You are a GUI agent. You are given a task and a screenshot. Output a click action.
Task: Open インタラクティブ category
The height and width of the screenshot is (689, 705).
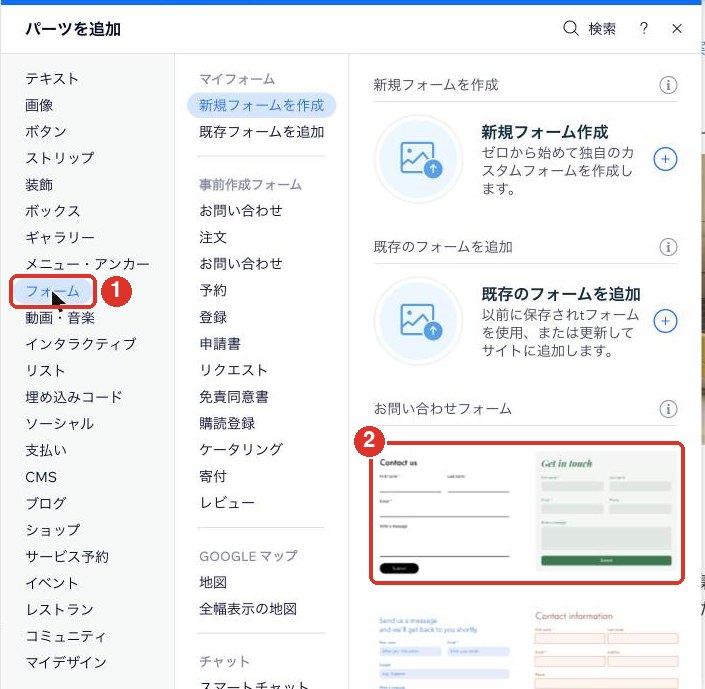pyautogui.click(x=80, y=344)
